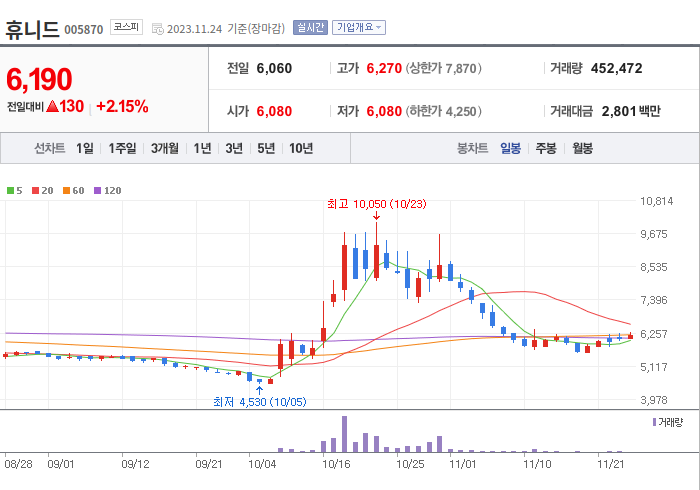This screenshot has width=700, height=490.
Task: Click the 2023.11.24 기준(장마감) date text
Action: point(226,29)
